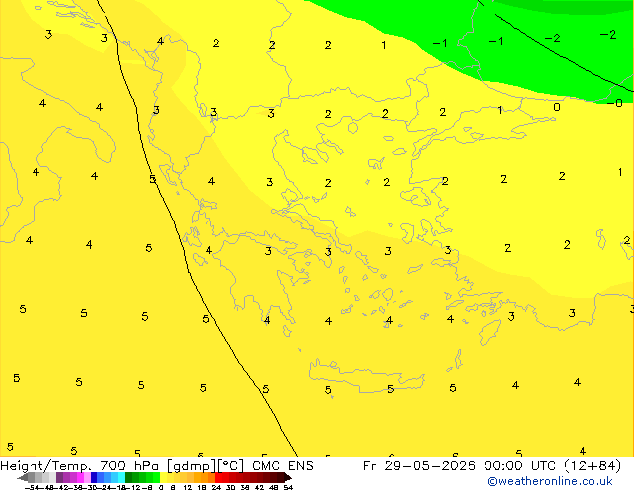Click the Crete island outline on the map
This screenshot has height=490, width=634.
366,375
